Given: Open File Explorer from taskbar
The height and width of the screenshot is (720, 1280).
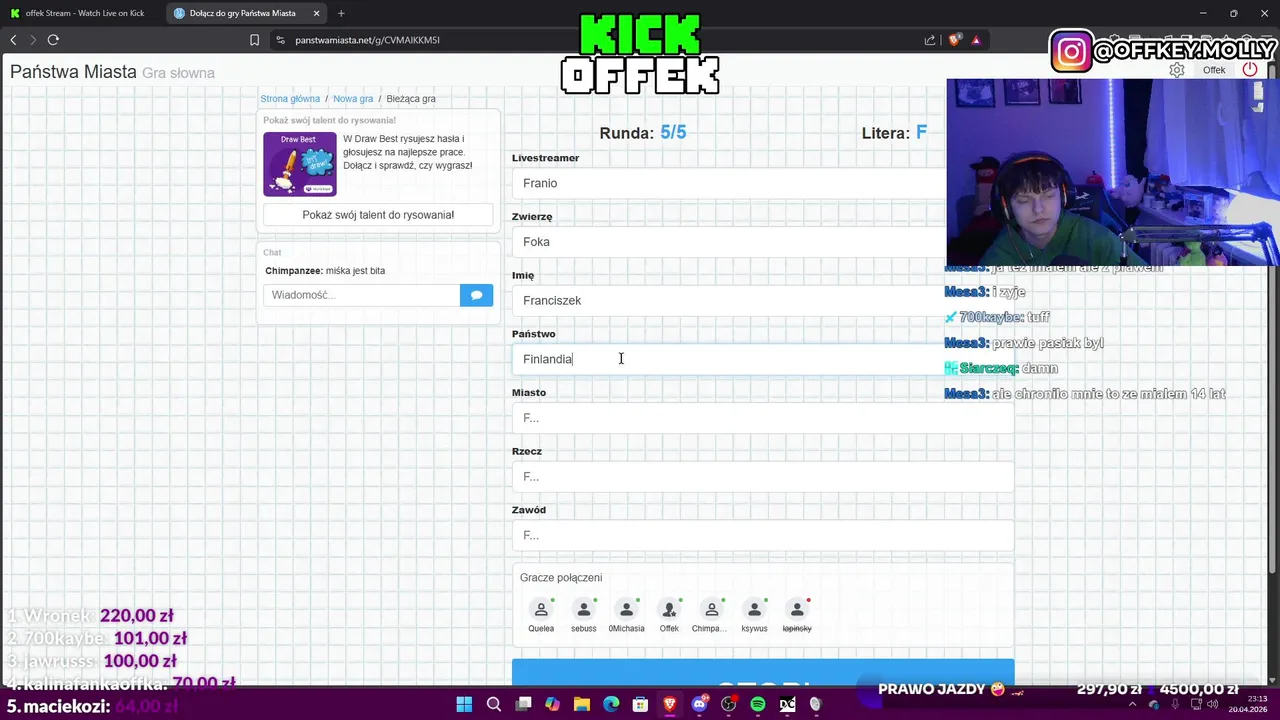Looking at the screenshot, I should click(582, 705).
